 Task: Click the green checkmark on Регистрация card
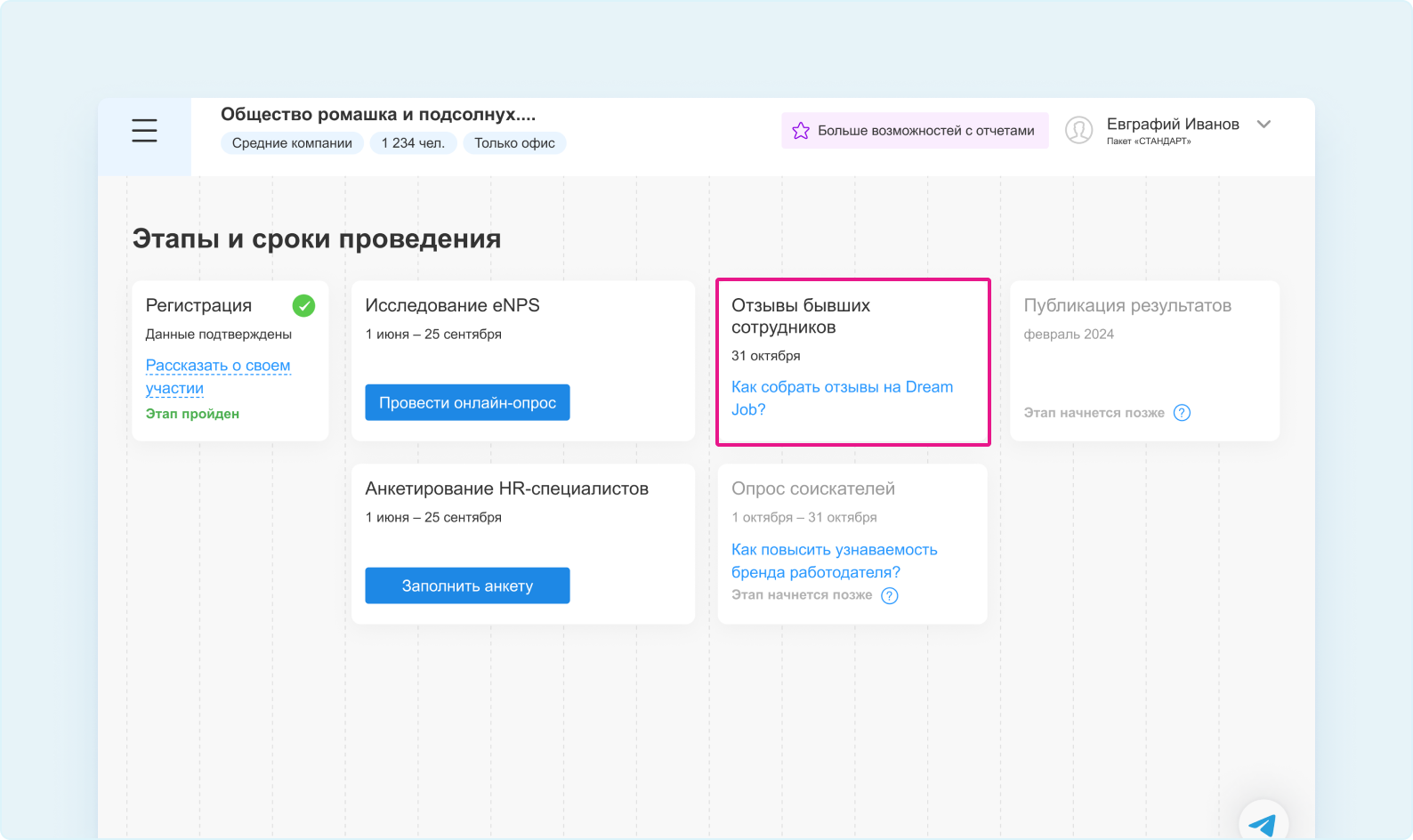click(x=303, y=306)
